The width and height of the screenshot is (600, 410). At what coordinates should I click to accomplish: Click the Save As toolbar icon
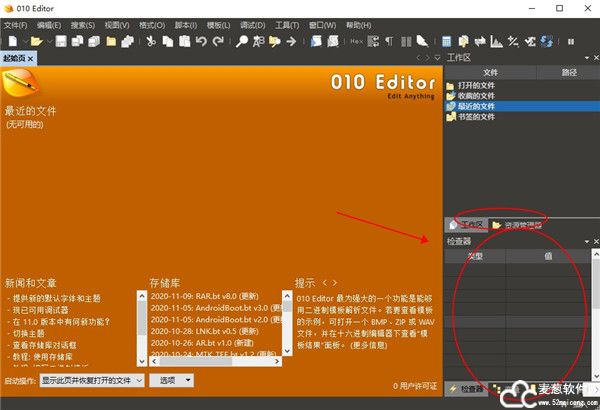tap(78, 41)
